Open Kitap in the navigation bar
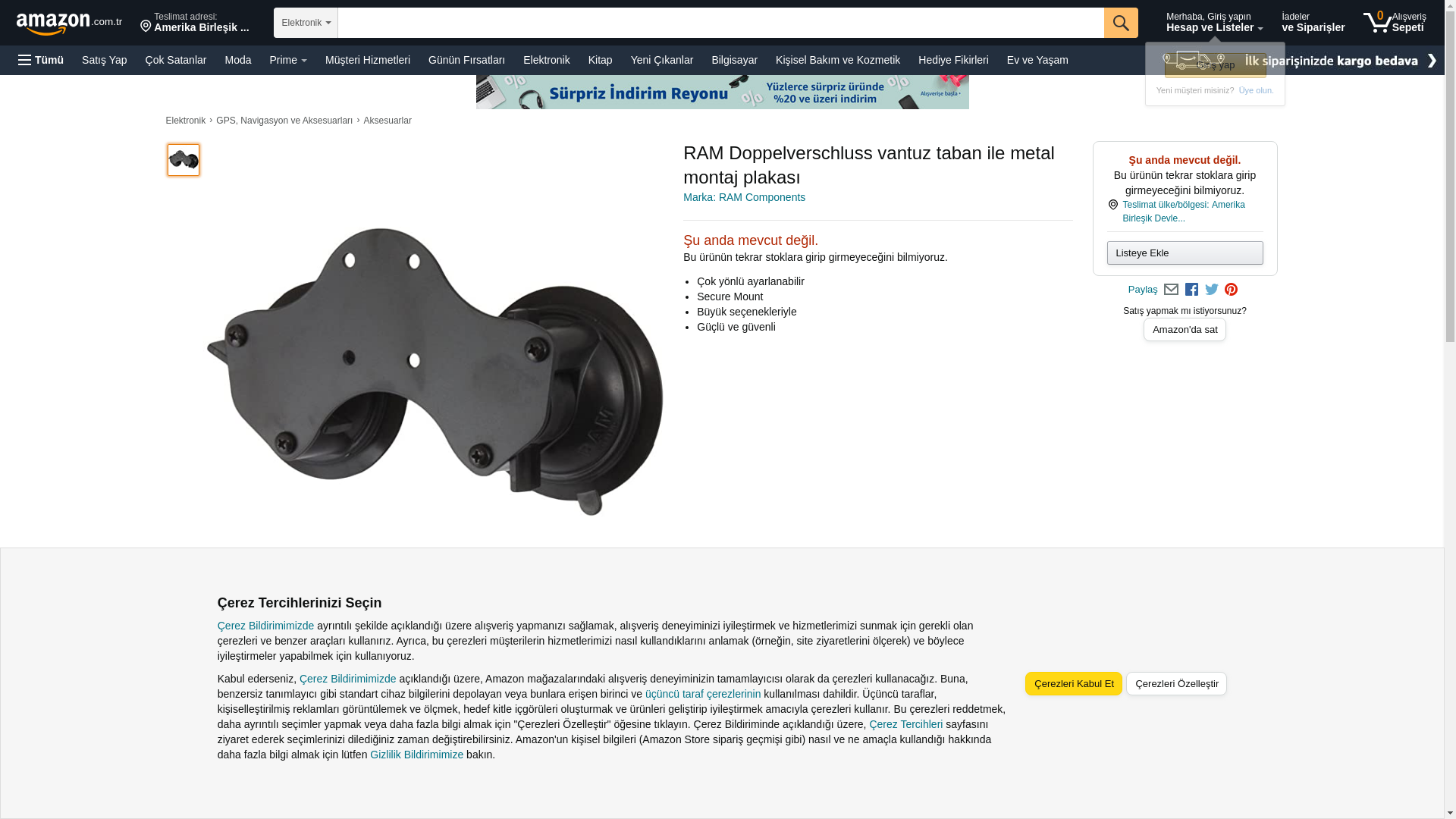The image size is (1456, 819). click(x=600, y=60)
